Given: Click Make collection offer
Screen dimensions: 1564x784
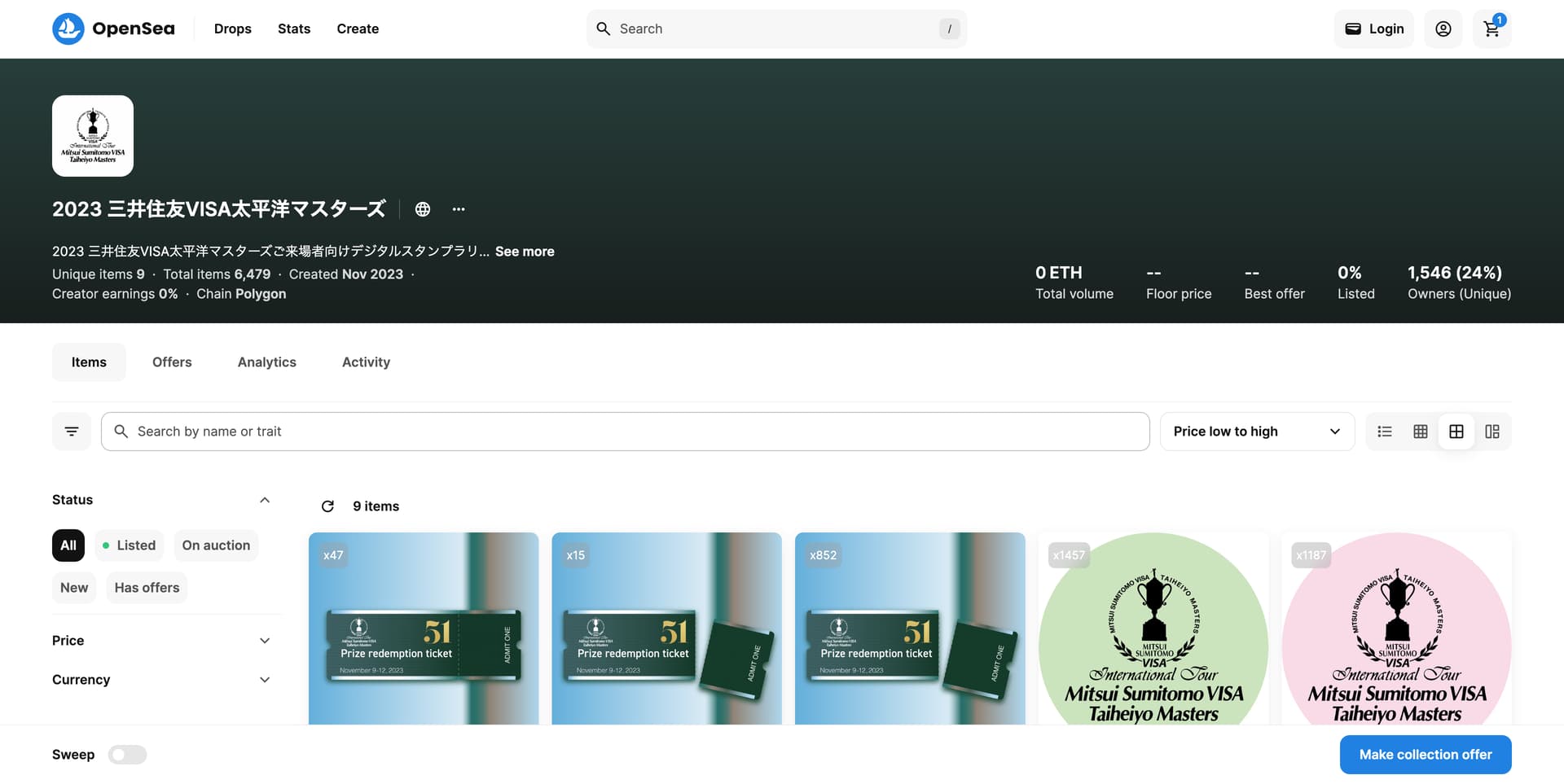Looking at the screenshot, I should [1426, 755].
